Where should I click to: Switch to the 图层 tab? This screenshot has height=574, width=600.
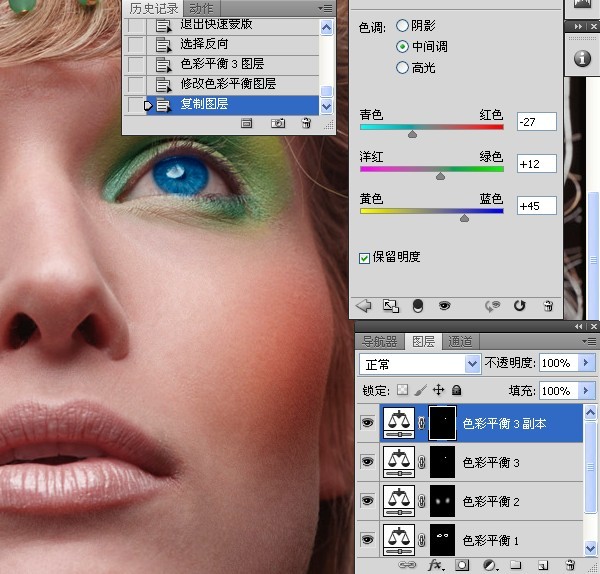(423, 341)
